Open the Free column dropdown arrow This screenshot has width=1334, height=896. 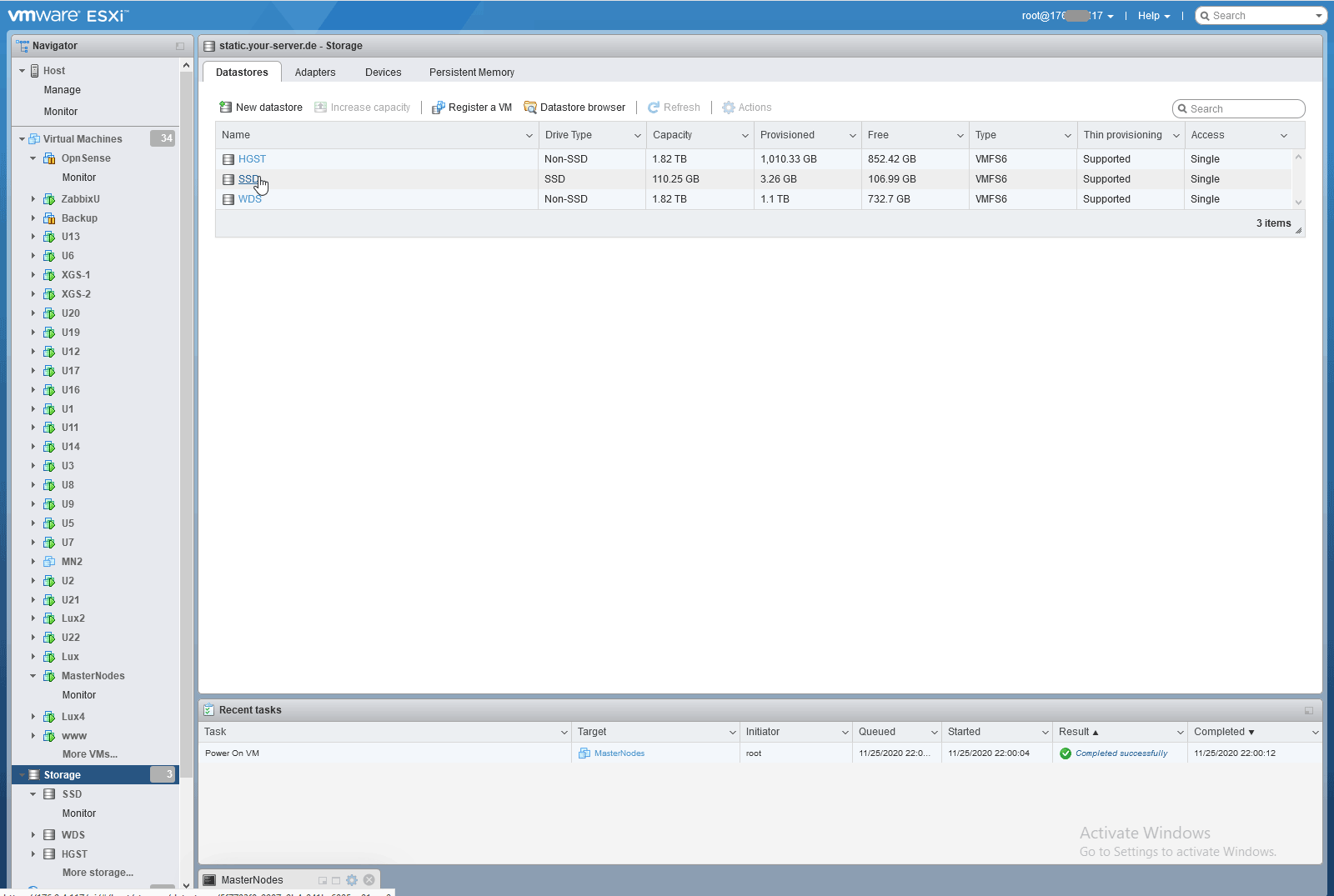coord(960,136)
